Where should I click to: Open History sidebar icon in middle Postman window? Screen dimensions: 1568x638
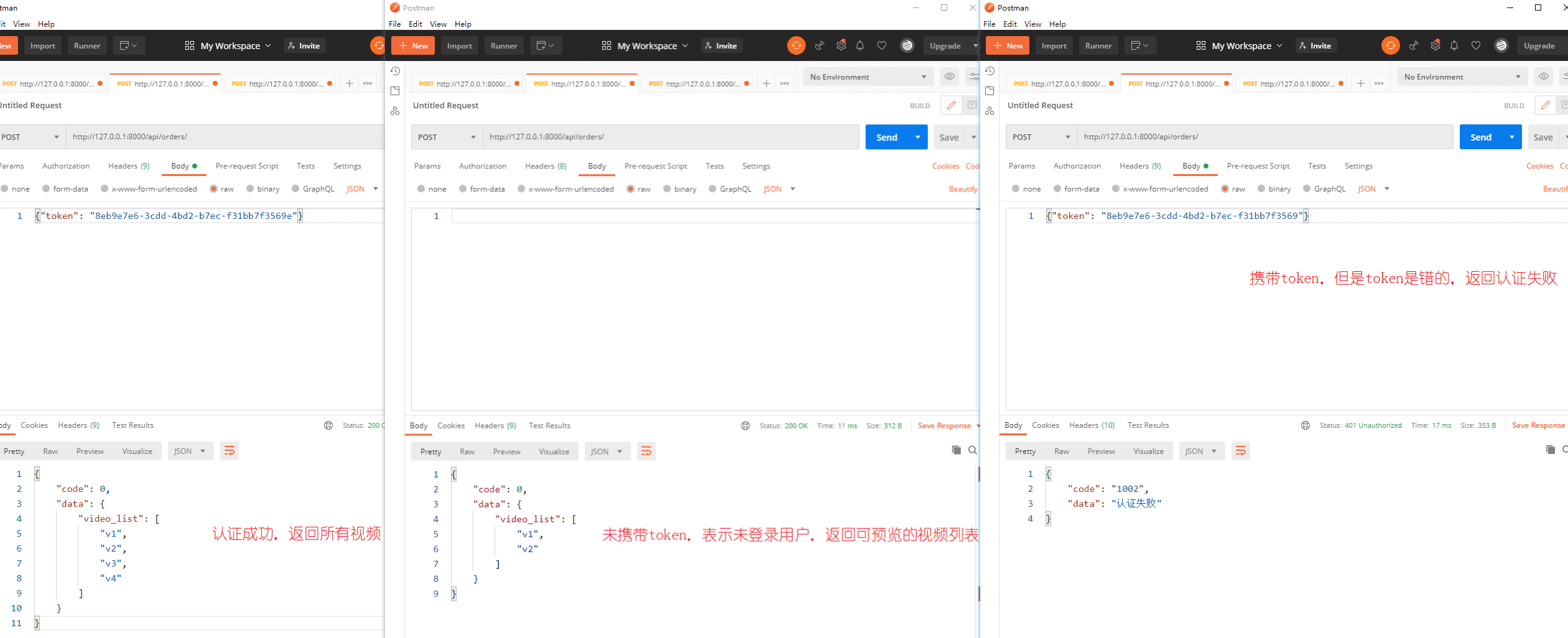[395, 72]
